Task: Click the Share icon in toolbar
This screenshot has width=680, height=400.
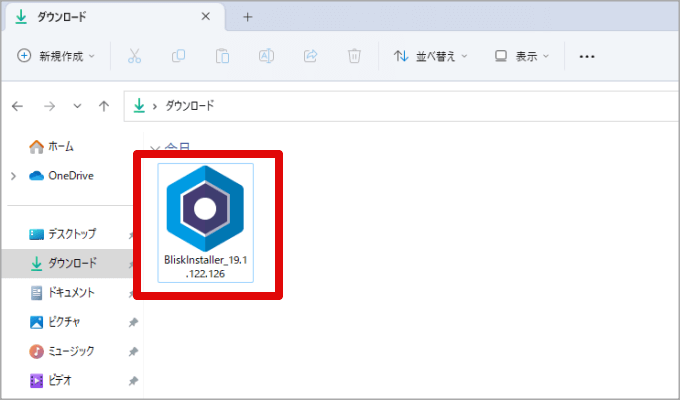Action: [x=310, y=56]
